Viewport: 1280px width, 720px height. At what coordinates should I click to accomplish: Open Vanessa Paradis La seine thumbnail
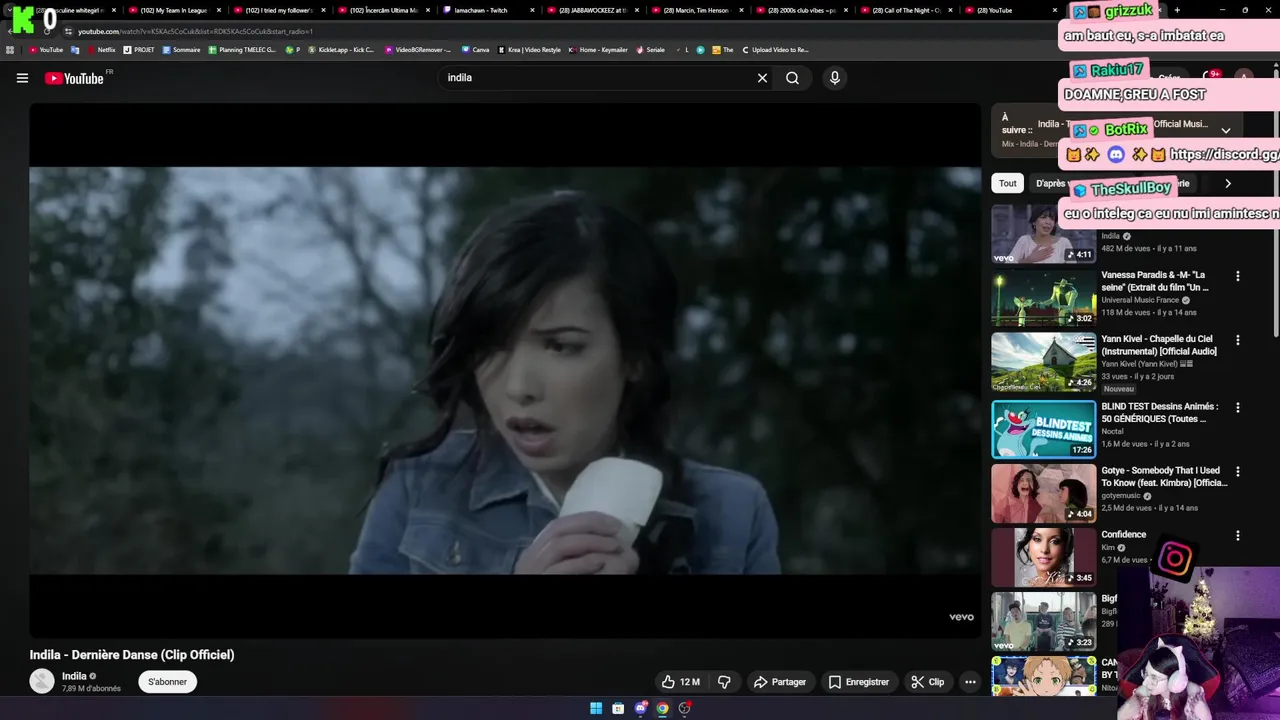click(1043, 298)
